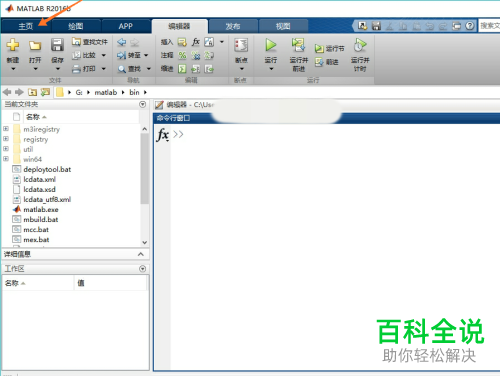Click the Find (查找) magnifier button
Image resolution: width=500 pixels, height=376 pixels.
coord(129,69)
